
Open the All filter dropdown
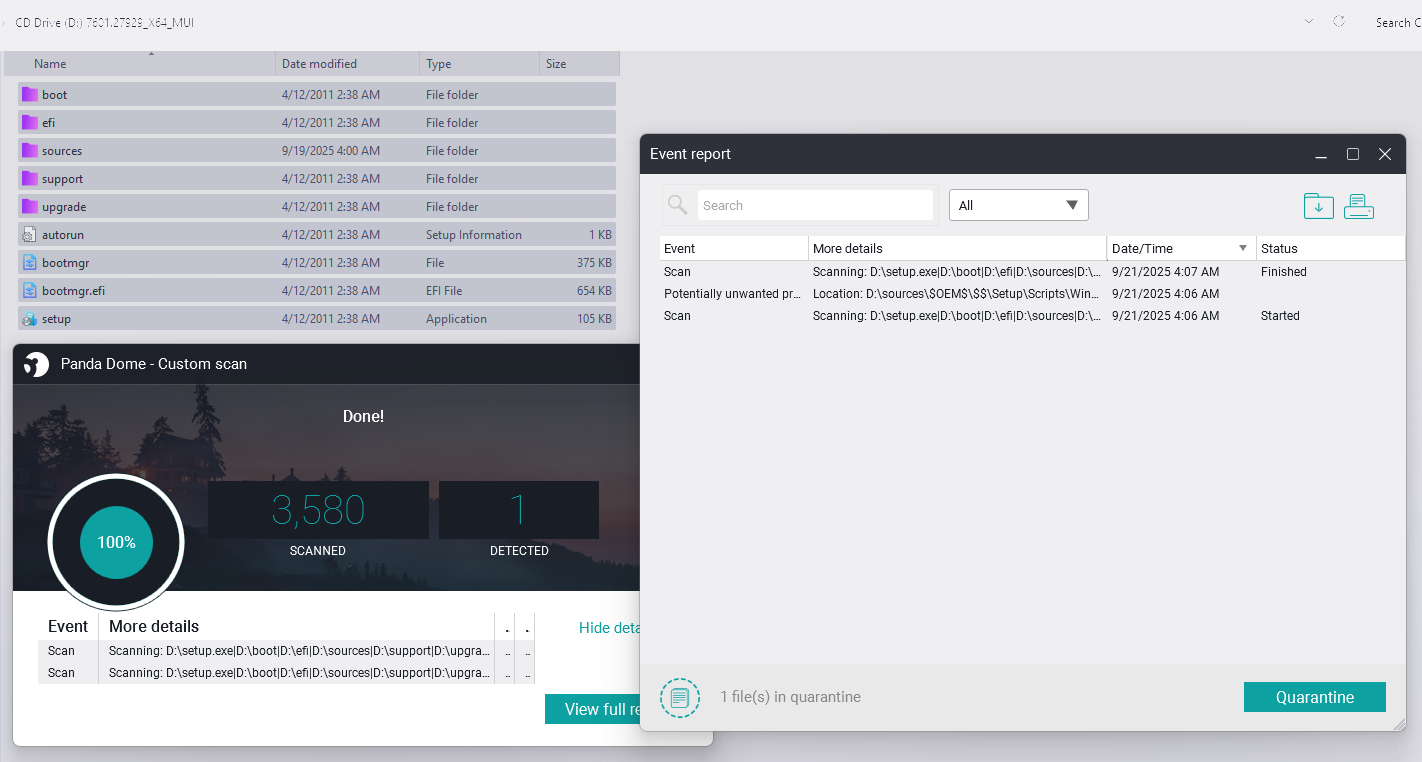pyautogui.click(x=1018, y=205)
